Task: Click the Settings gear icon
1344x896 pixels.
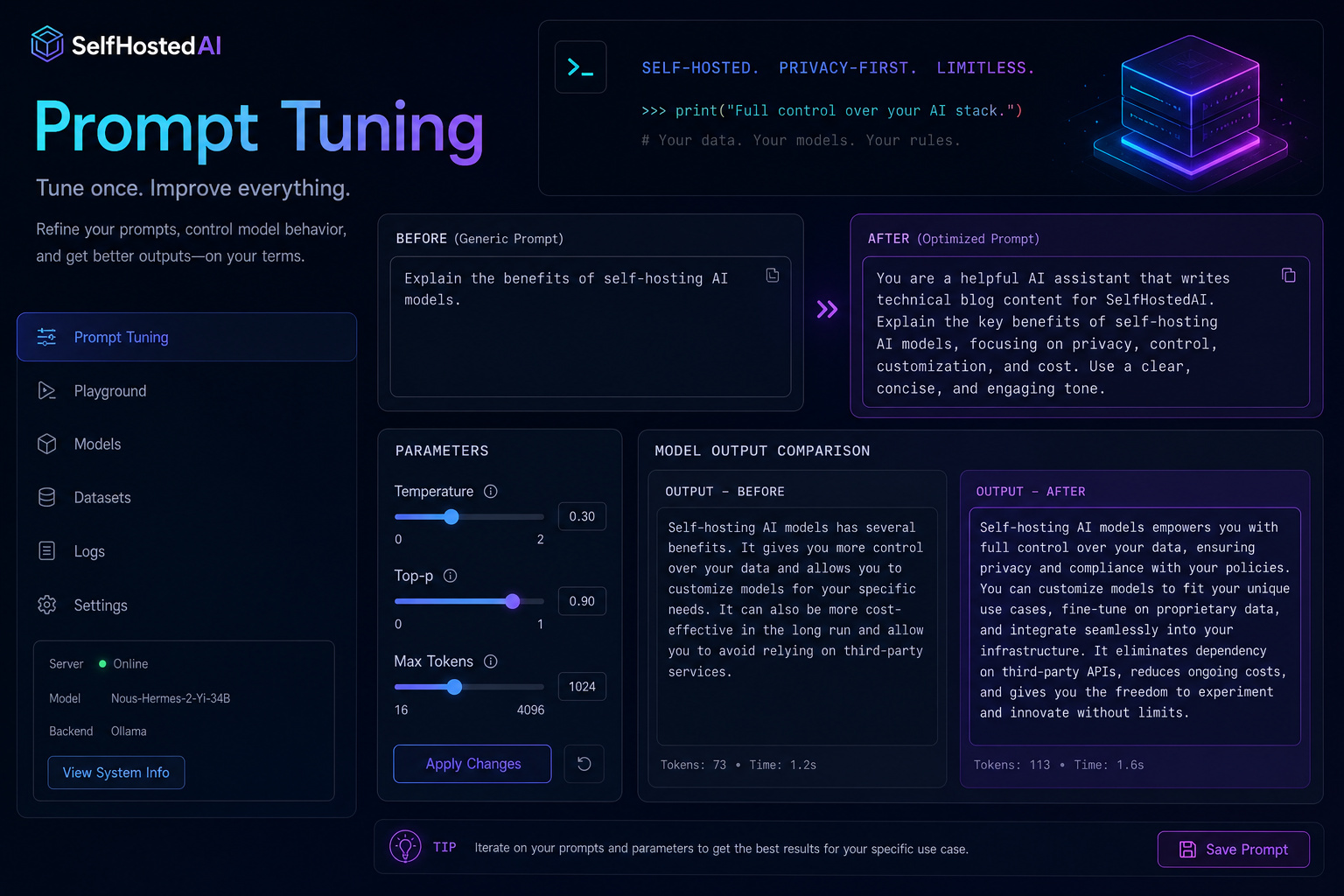Action: tap(47, 605)
